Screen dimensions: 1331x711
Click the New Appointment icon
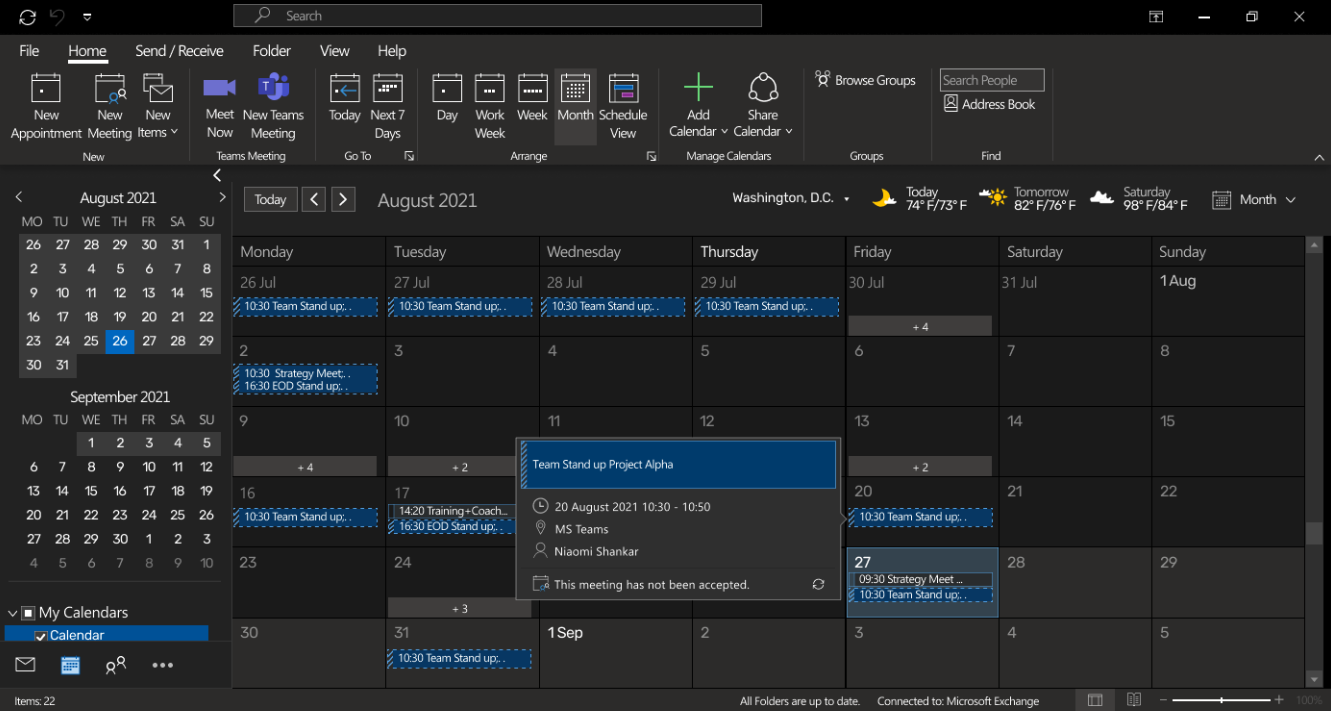coord(46,89)
